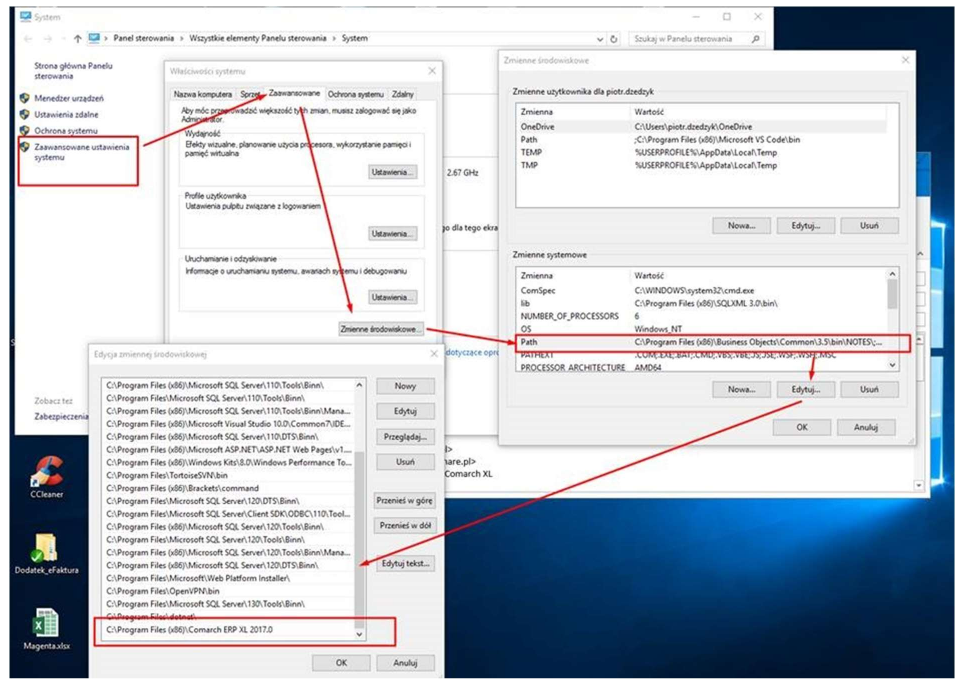Select the OpenVPN\bin path entry
The height and width of the screenshot is (685, 960).
click(x=228, y=591)
